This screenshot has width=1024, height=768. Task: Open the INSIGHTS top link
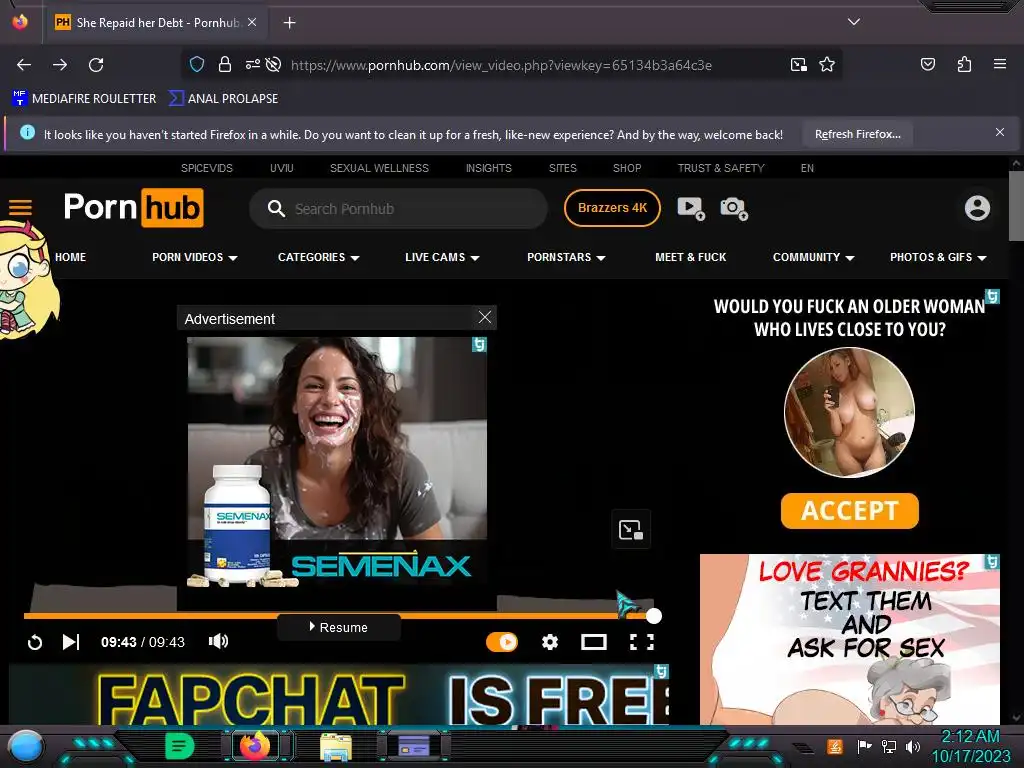point(488,168)
